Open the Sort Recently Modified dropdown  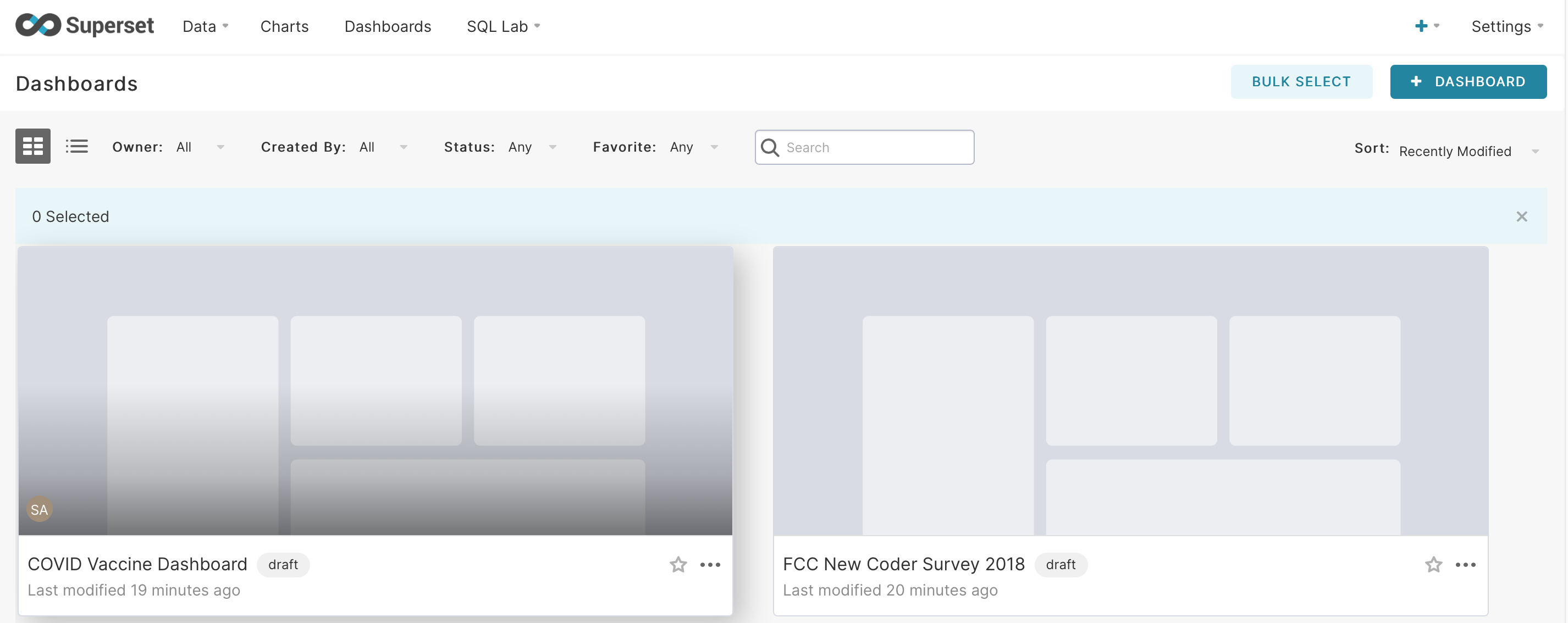(x=1469, y=151)
